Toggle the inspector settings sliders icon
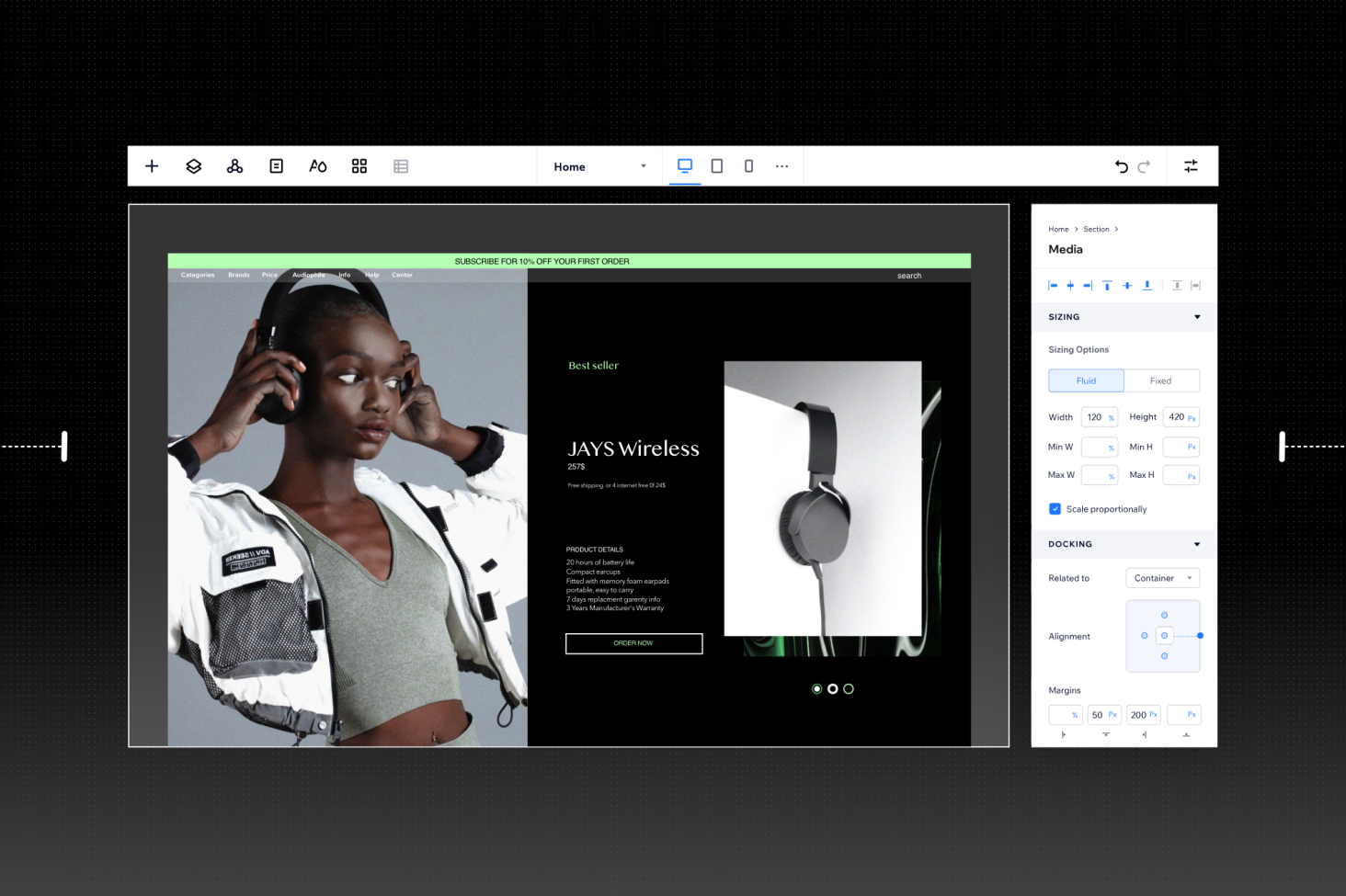The image size is (1346, 896). (1191, 166)
